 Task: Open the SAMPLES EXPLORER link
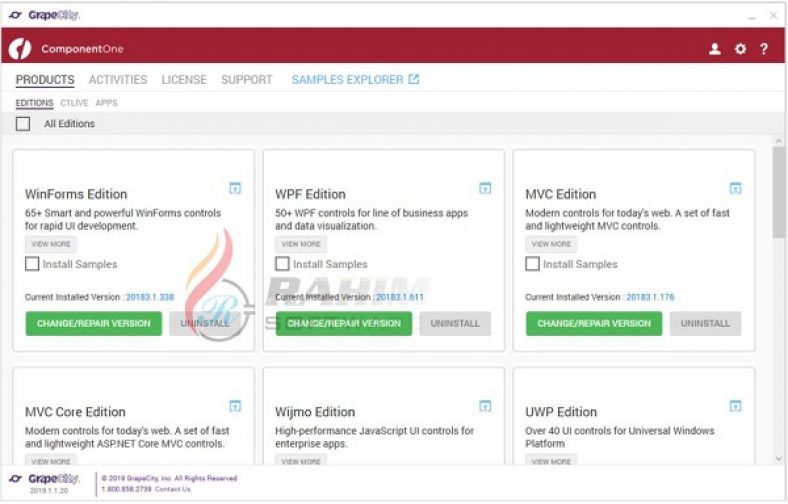click(x=347, y=80)
